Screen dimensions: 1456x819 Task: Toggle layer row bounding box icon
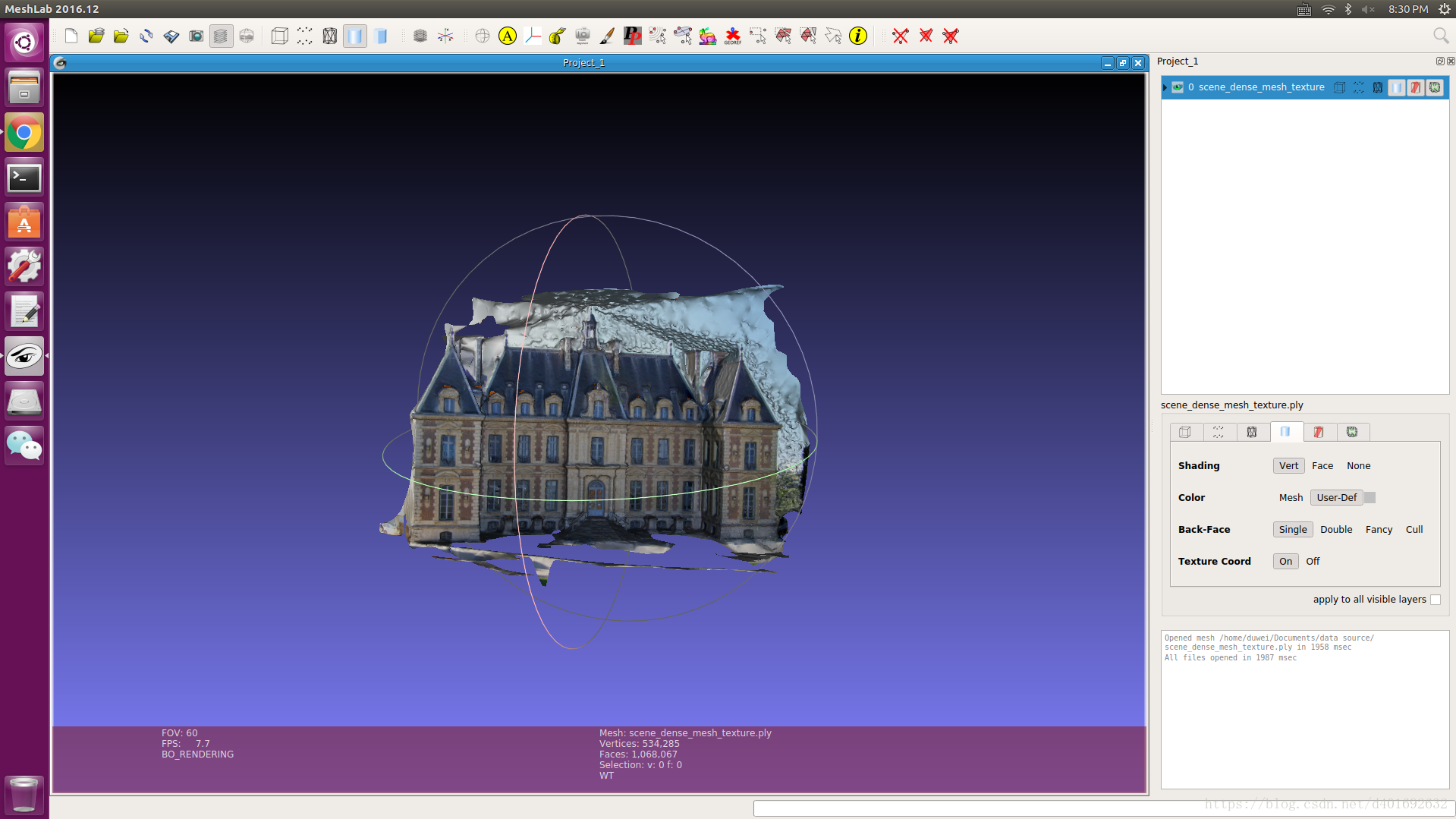1340,87
